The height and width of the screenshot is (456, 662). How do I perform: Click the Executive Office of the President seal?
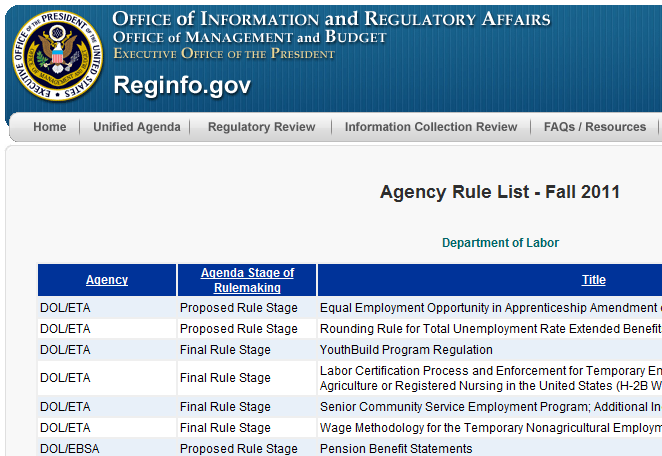(57, 55)
